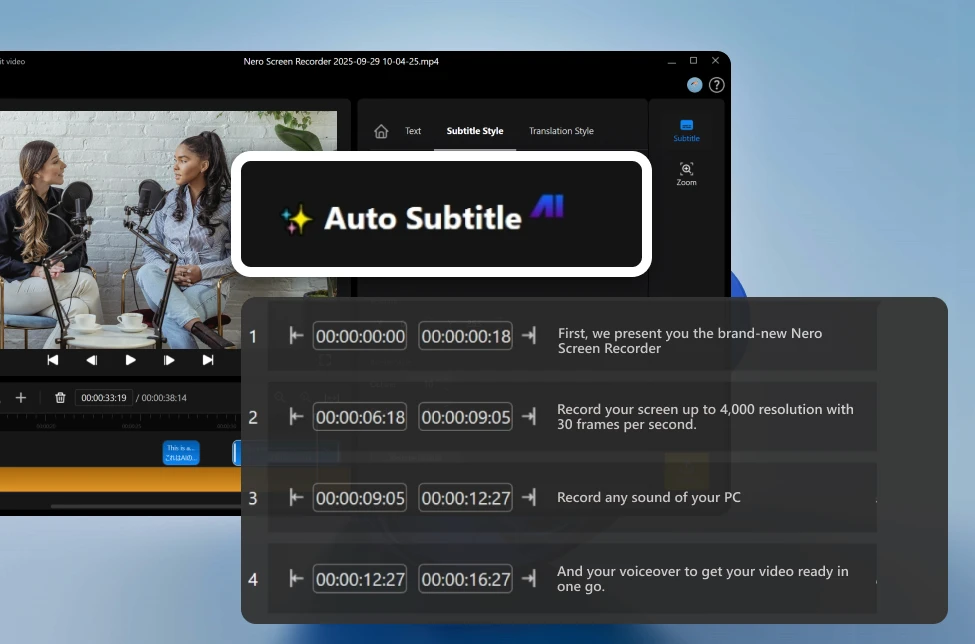975x644 pixels.
Task: Play the video preview
Action: pyautogui.click(x=131, y=360)
